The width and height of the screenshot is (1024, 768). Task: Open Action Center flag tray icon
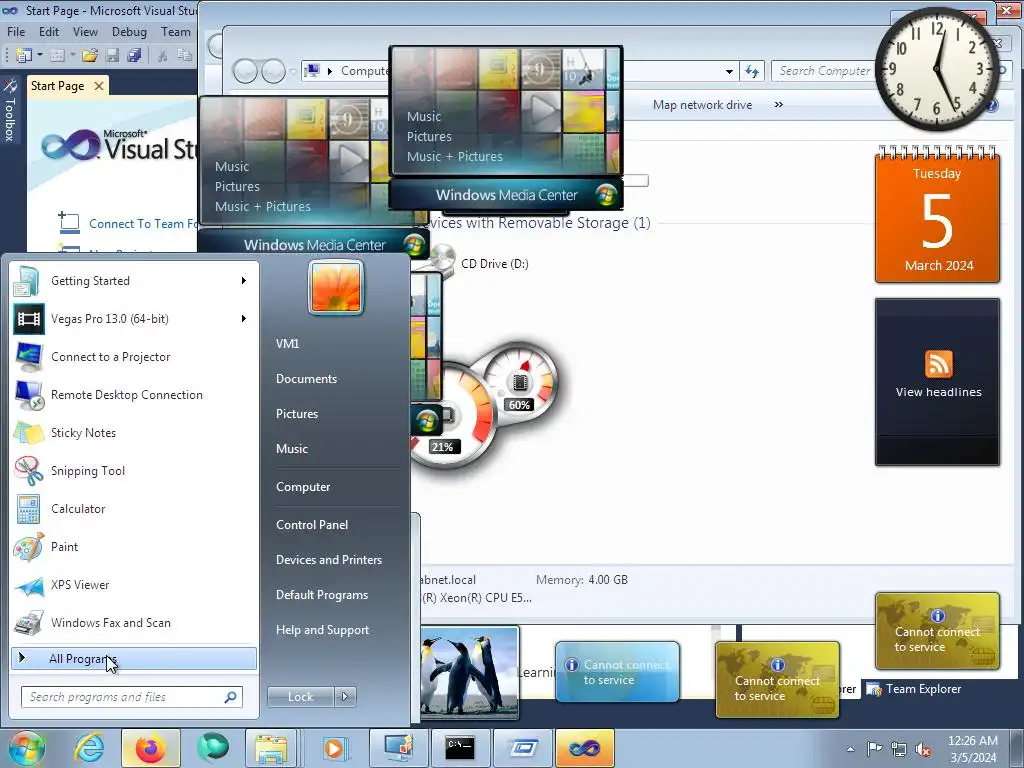coord(874,749)
